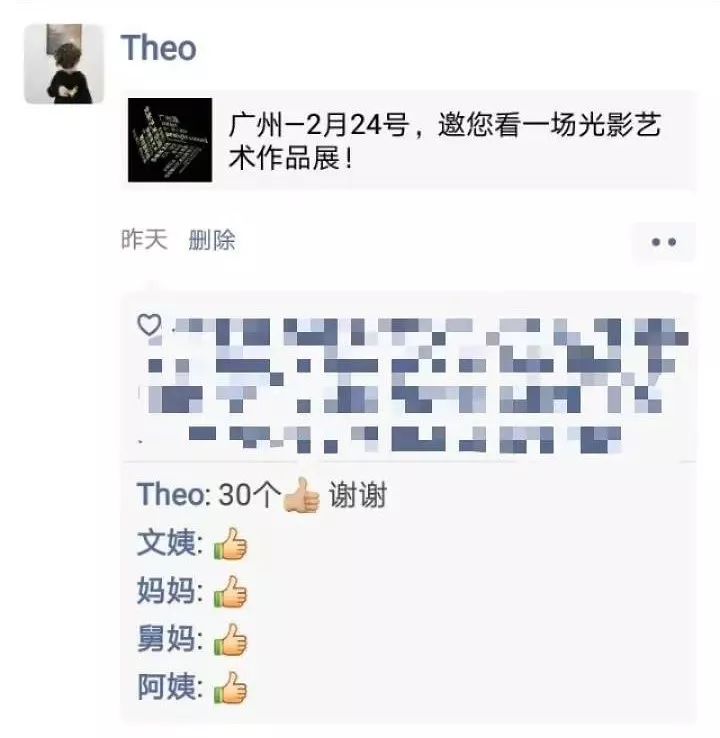The height and width of the screenshot is (738, 720).
Task: Tap the heart icon in the likes list
Action: click(149, 324)
